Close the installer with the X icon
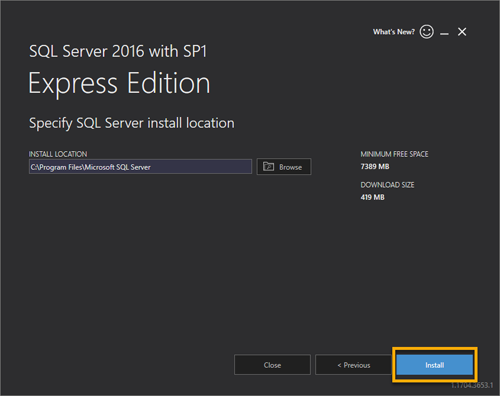500x396 pixels. 462,32
